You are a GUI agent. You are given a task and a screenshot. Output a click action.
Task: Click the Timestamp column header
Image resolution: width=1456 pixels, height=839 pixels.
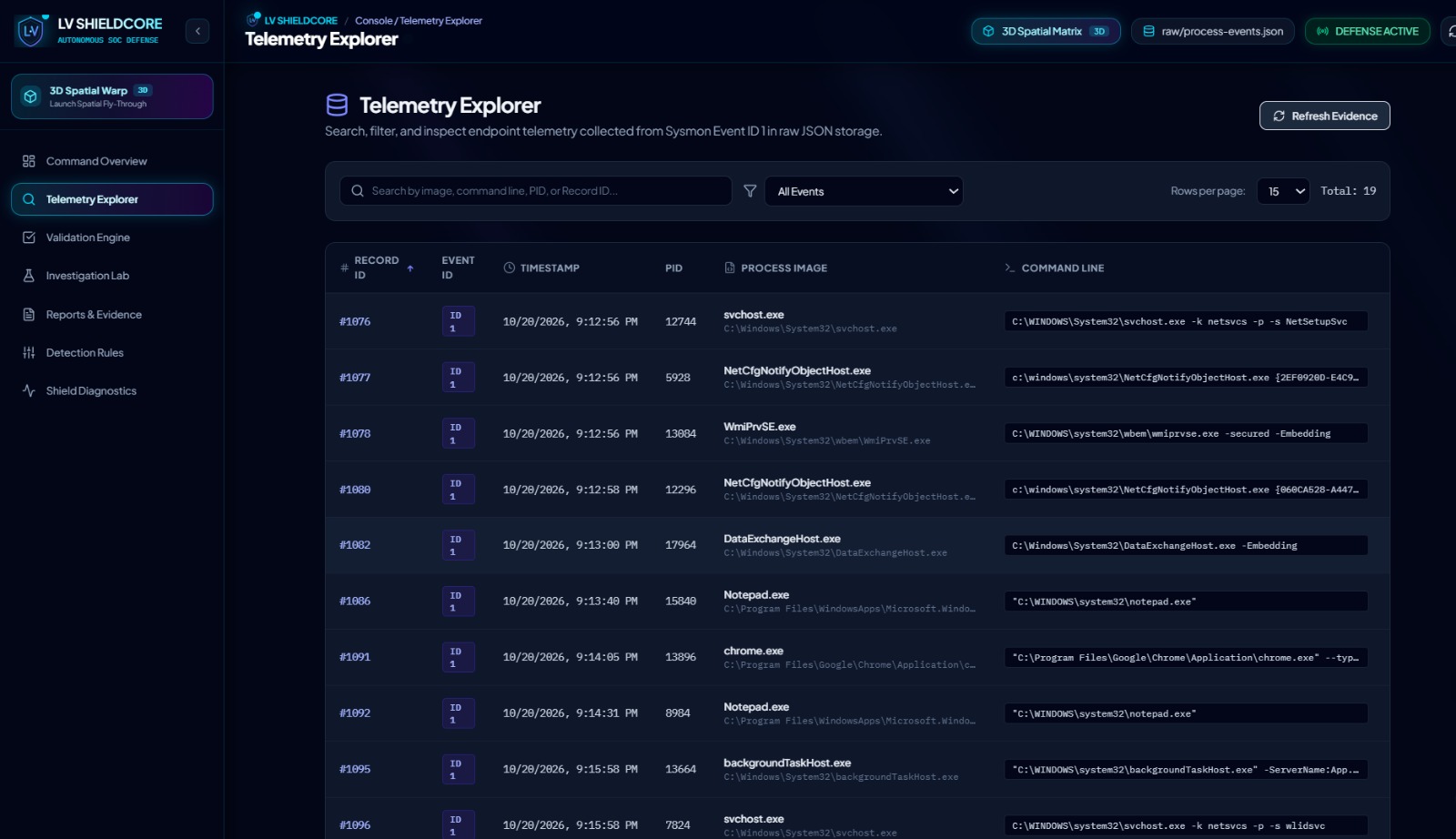(x=541, y=268)
